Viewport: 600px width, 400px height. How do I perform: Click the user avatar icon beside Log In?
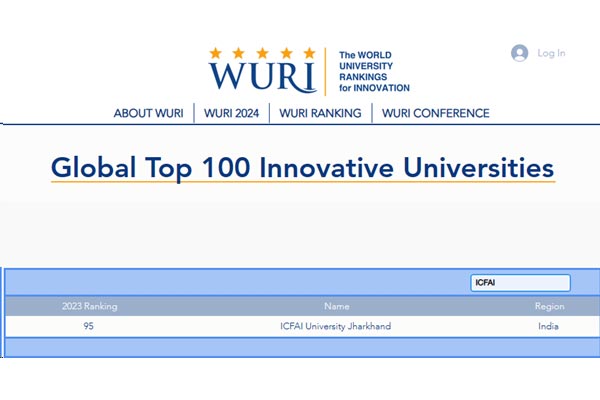(x=519, y=53)
